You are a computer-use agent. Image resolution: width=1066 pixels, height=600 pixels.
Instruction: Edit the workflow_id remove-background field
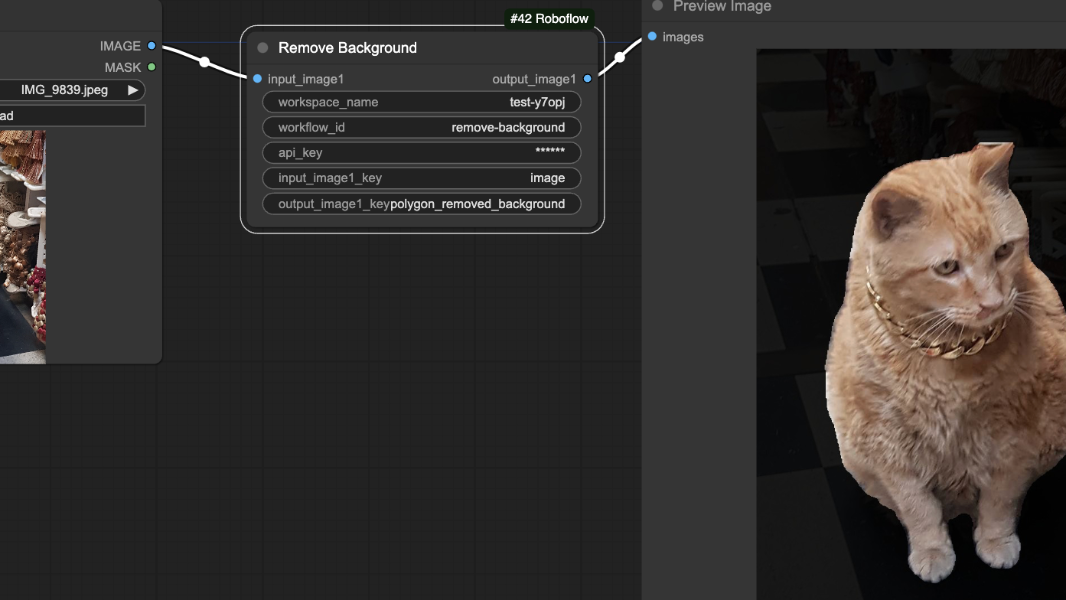(x=421, y=128)
